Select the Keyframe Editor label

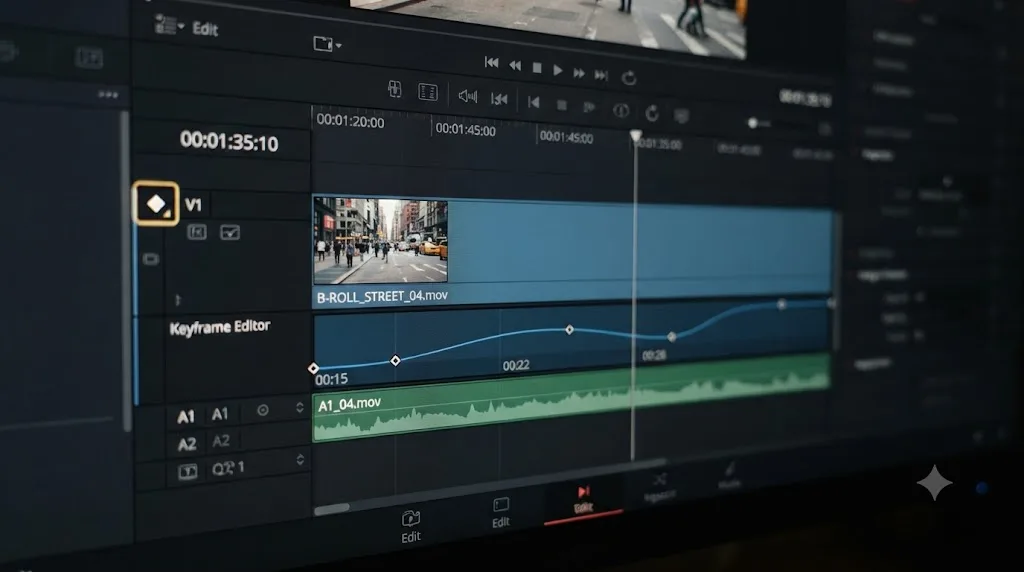[x=219, y=326]
